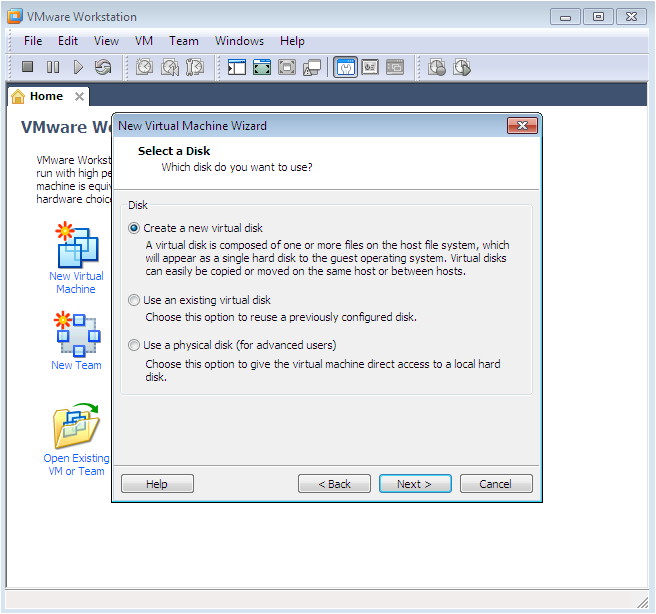Open the VM menu

[x=144, y=41]
